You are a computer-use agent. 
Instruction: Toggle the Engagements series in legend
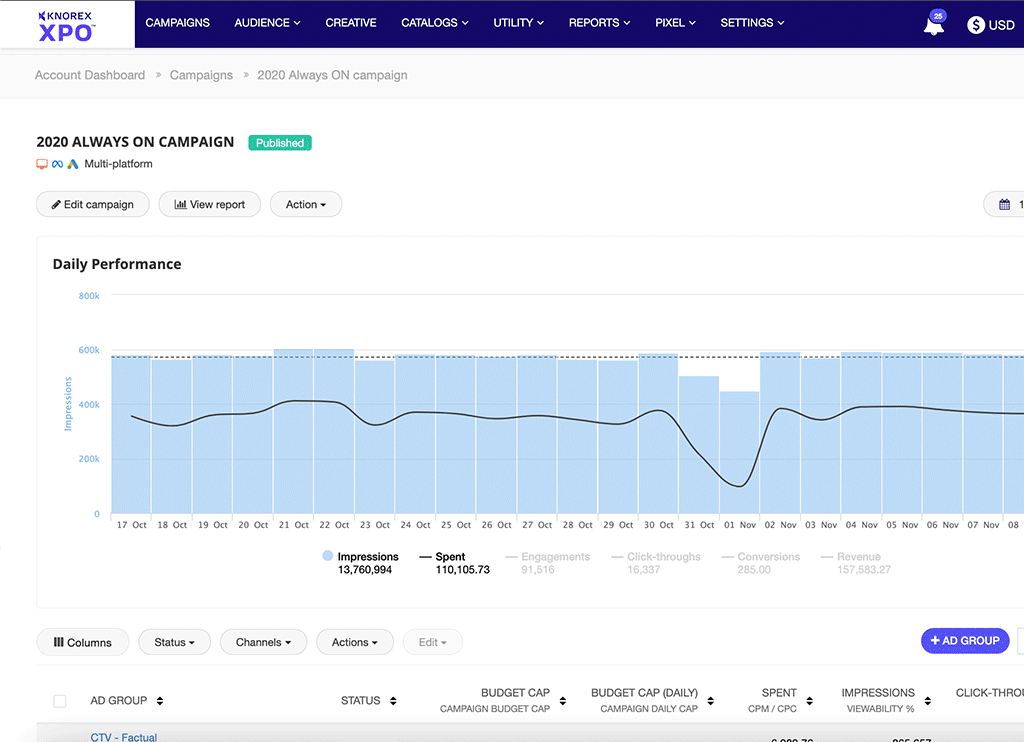pyautogui.click(x=555, y=557)
